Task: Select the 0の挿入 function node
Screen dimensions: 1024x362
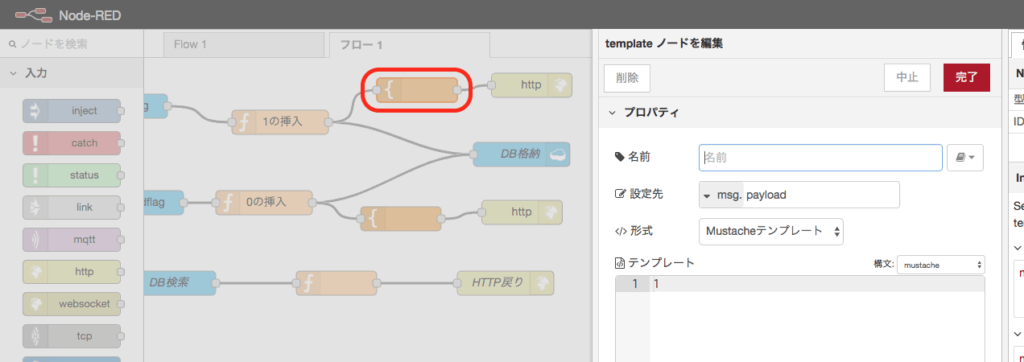Action: (264, 203)
